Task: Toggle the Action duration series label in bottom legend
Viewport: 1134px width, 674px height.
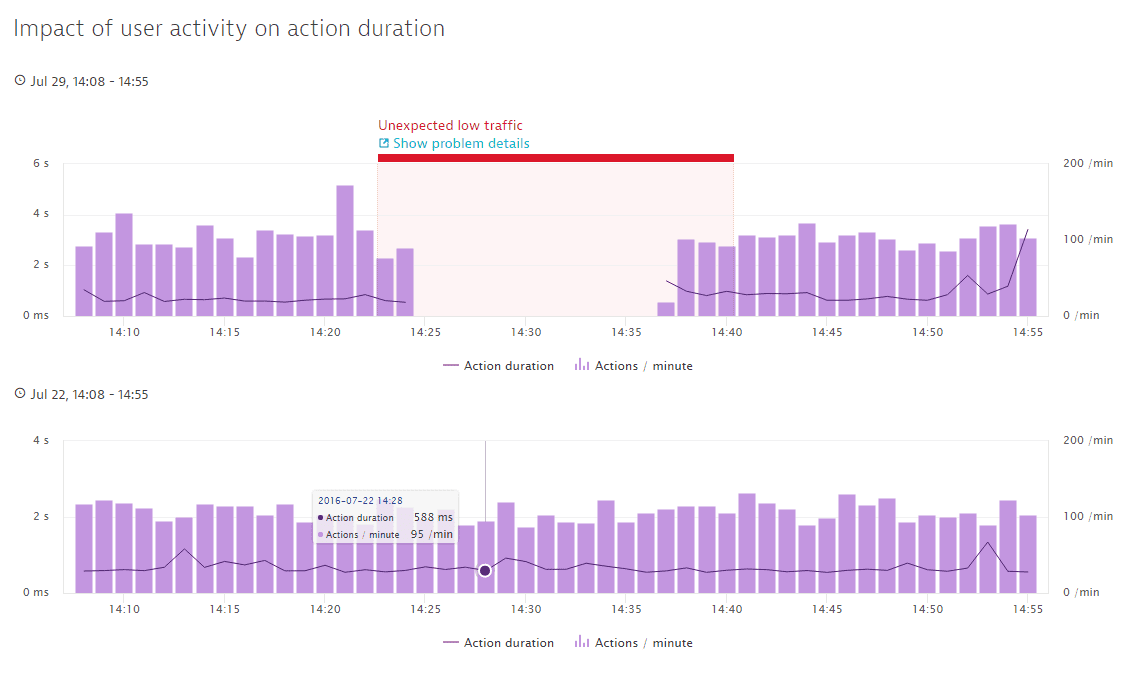Action: tap(508, 643)
